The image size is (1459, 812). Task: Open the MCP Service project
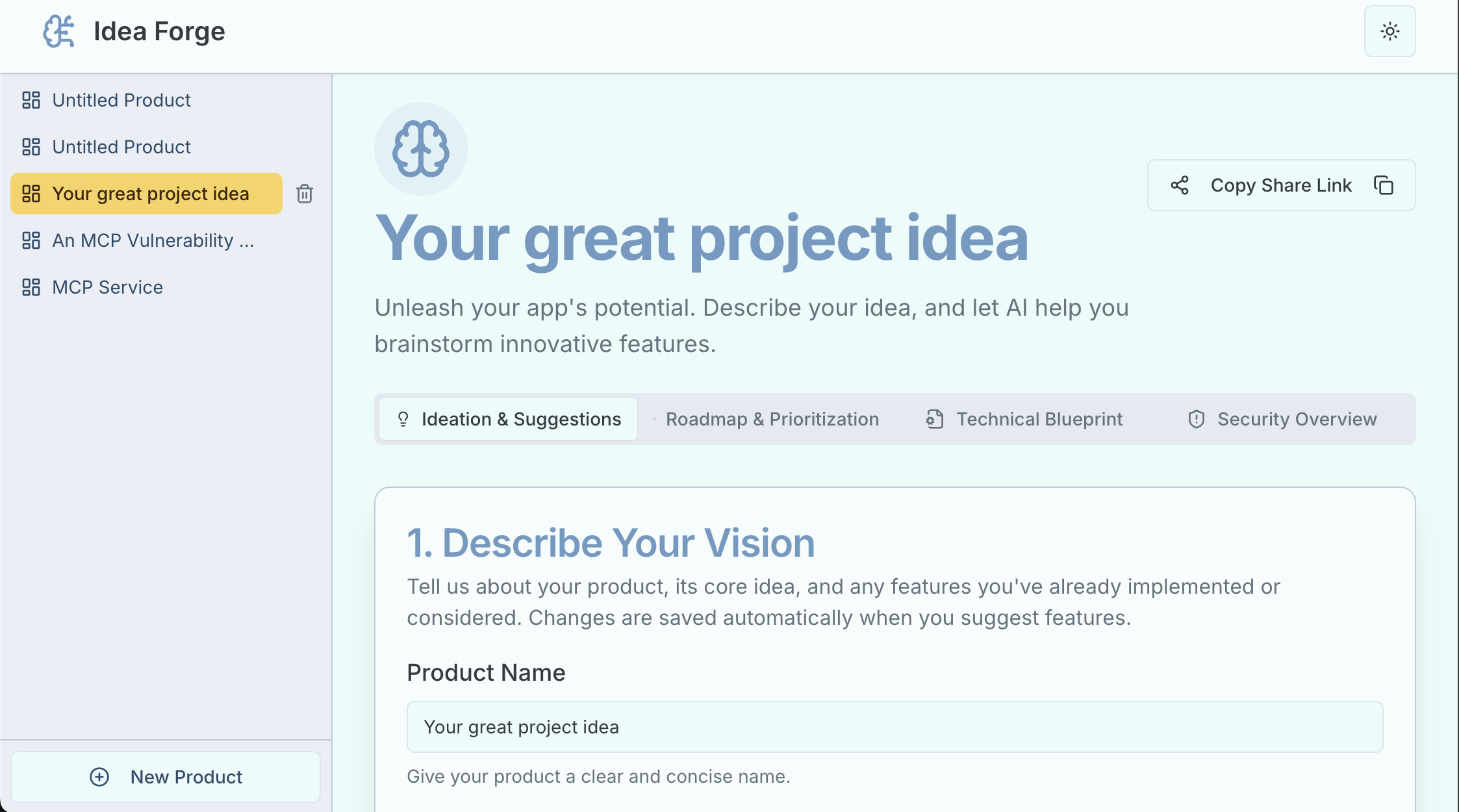click(107, 286)
